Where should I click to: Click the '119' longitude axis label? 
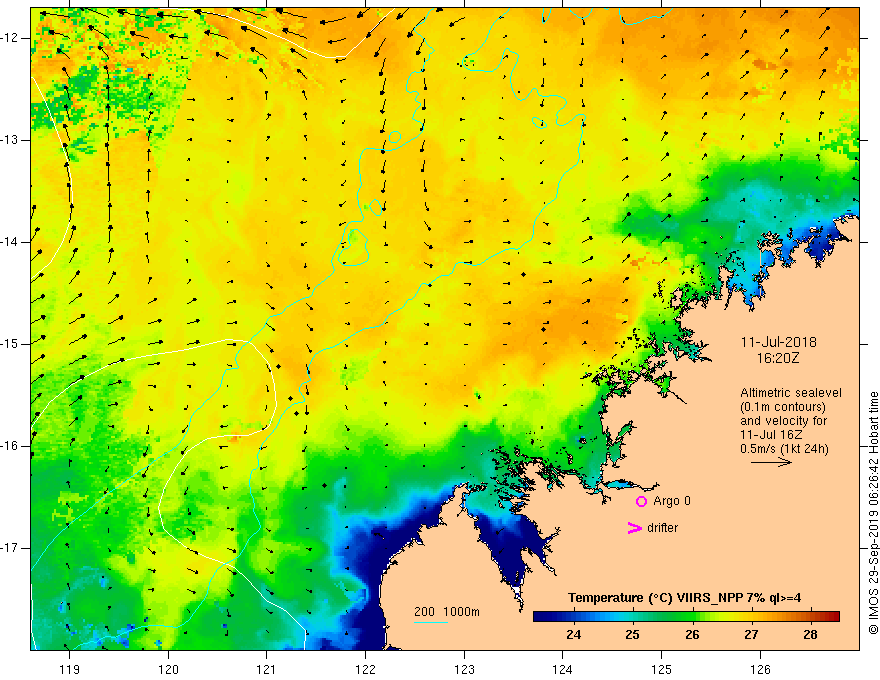click(x=69, y=669)
